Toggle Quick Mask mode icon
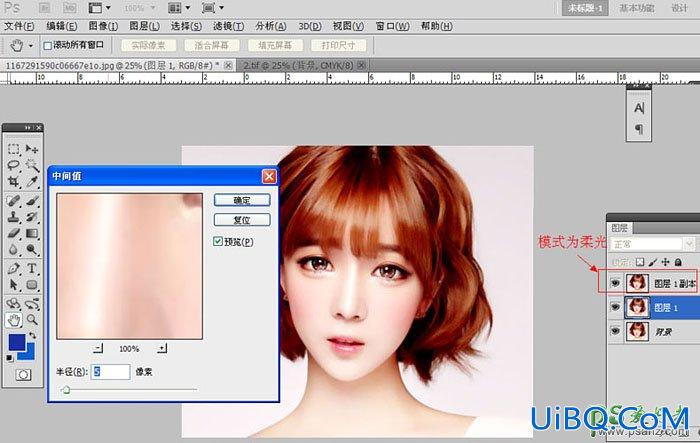700x443 pixels. (x=23, y=375)
